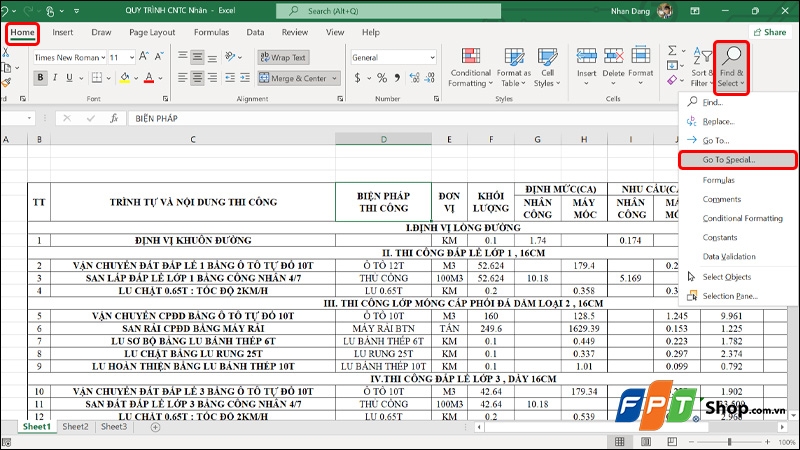
Task: Select column C header
Action: click(193, 139)
